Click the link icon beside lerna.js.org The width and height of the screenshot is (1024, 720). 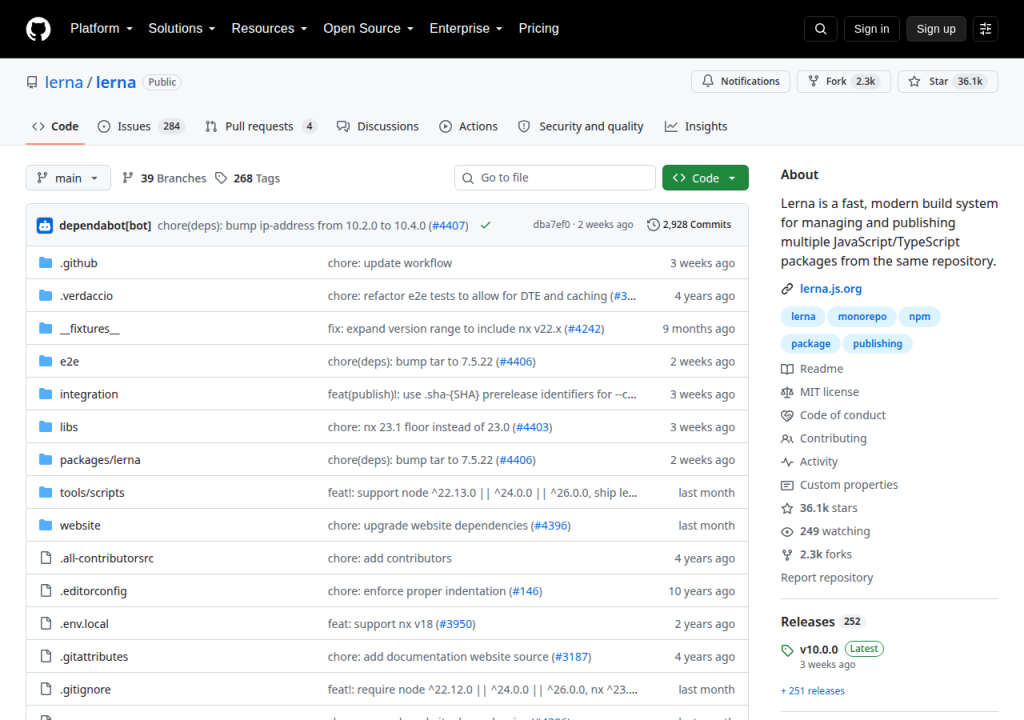click(x=787, y=289)
